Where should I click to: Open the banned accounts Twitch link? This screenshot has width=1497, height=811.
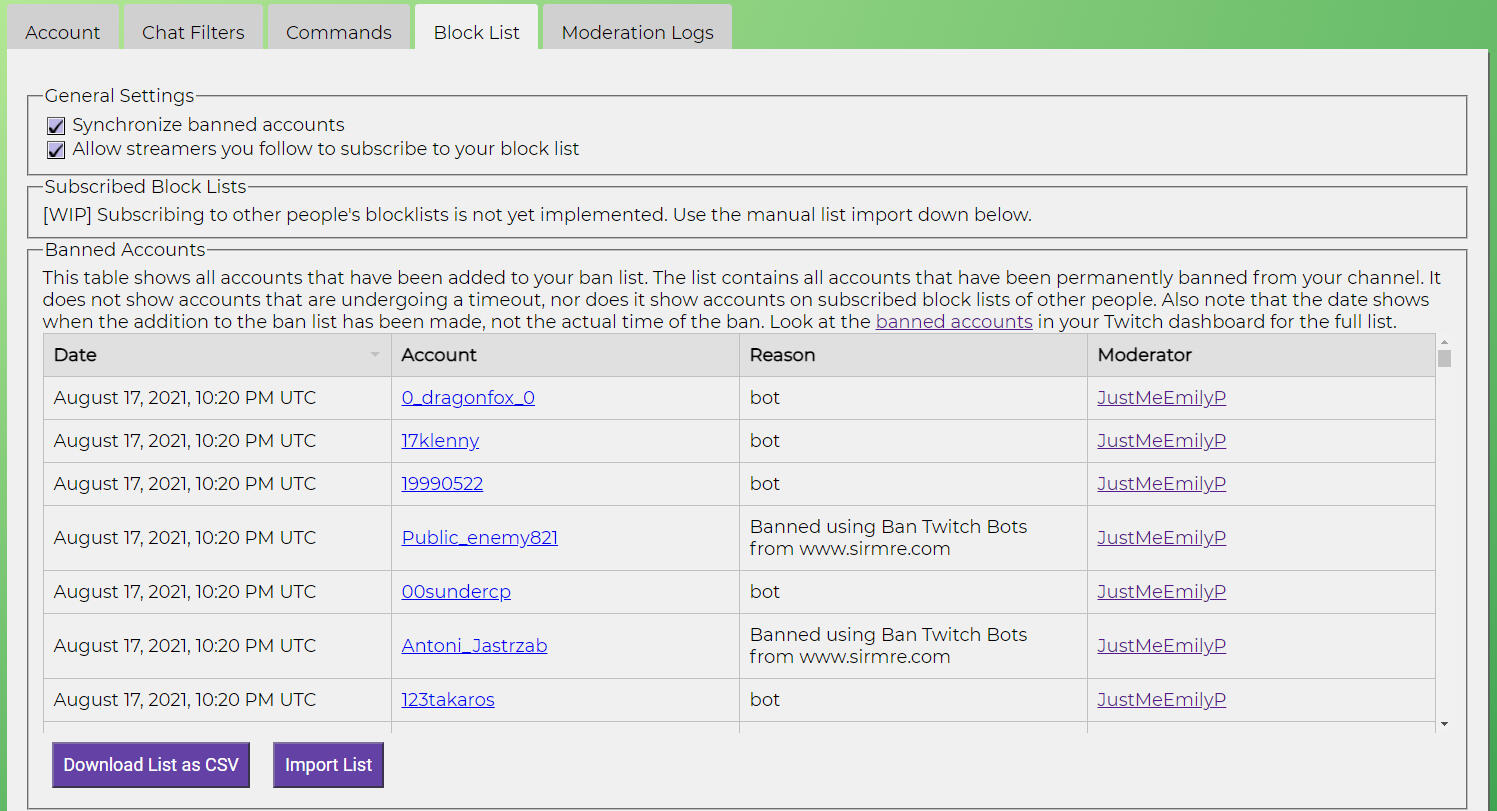(x=953, y=322)
